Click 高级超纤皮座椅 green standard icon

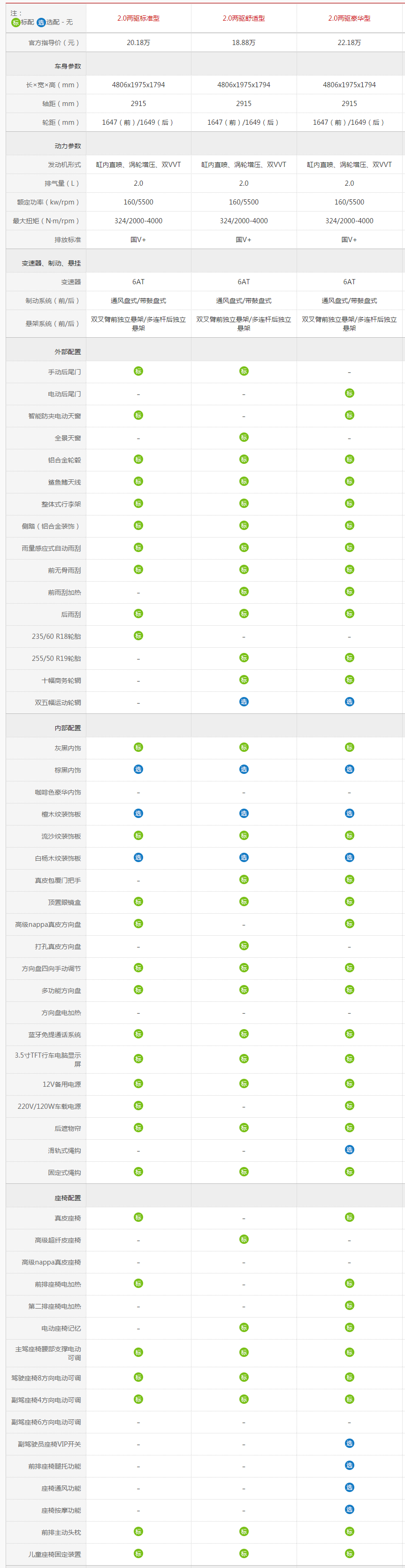tap(244, 1239)
